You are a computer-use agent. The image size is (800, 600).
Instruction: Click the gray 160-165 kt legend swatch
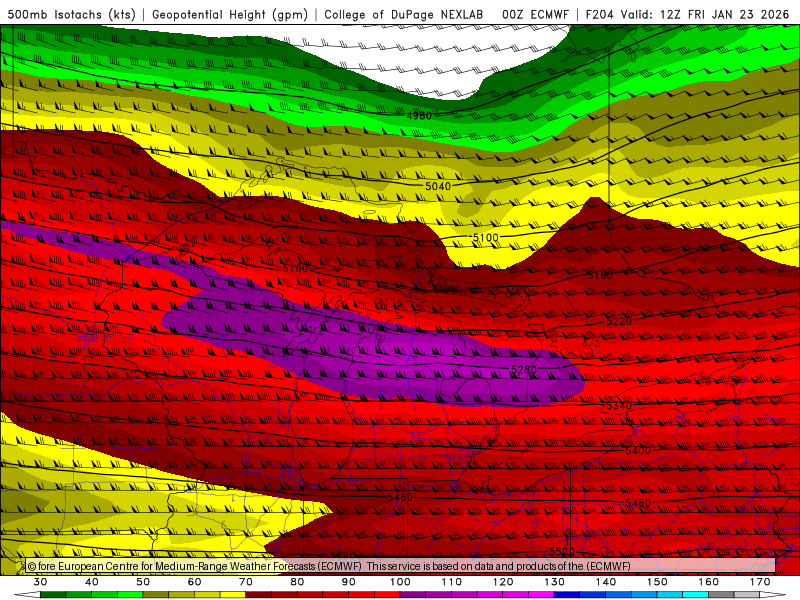(721, 595)
